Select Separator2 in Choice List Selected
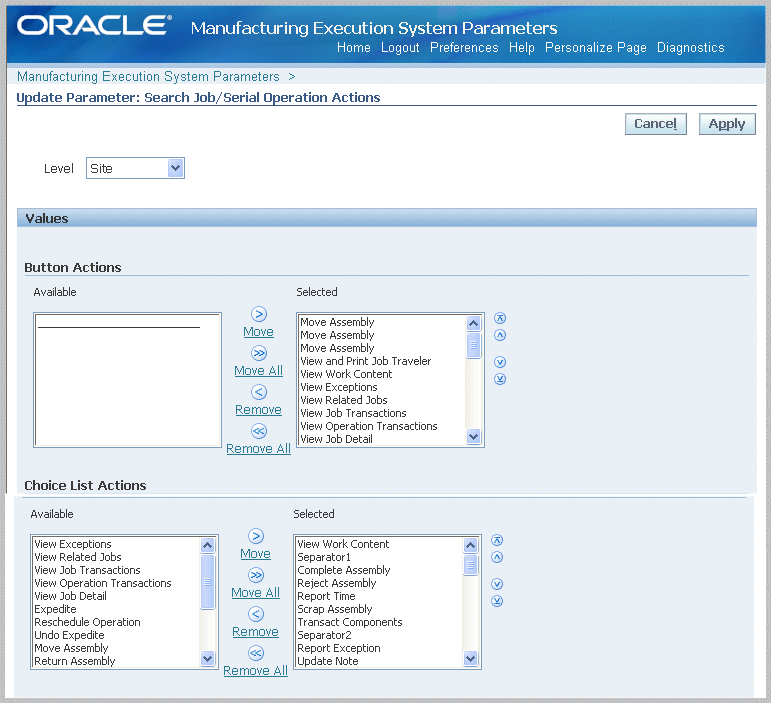 tap(324, 635)
